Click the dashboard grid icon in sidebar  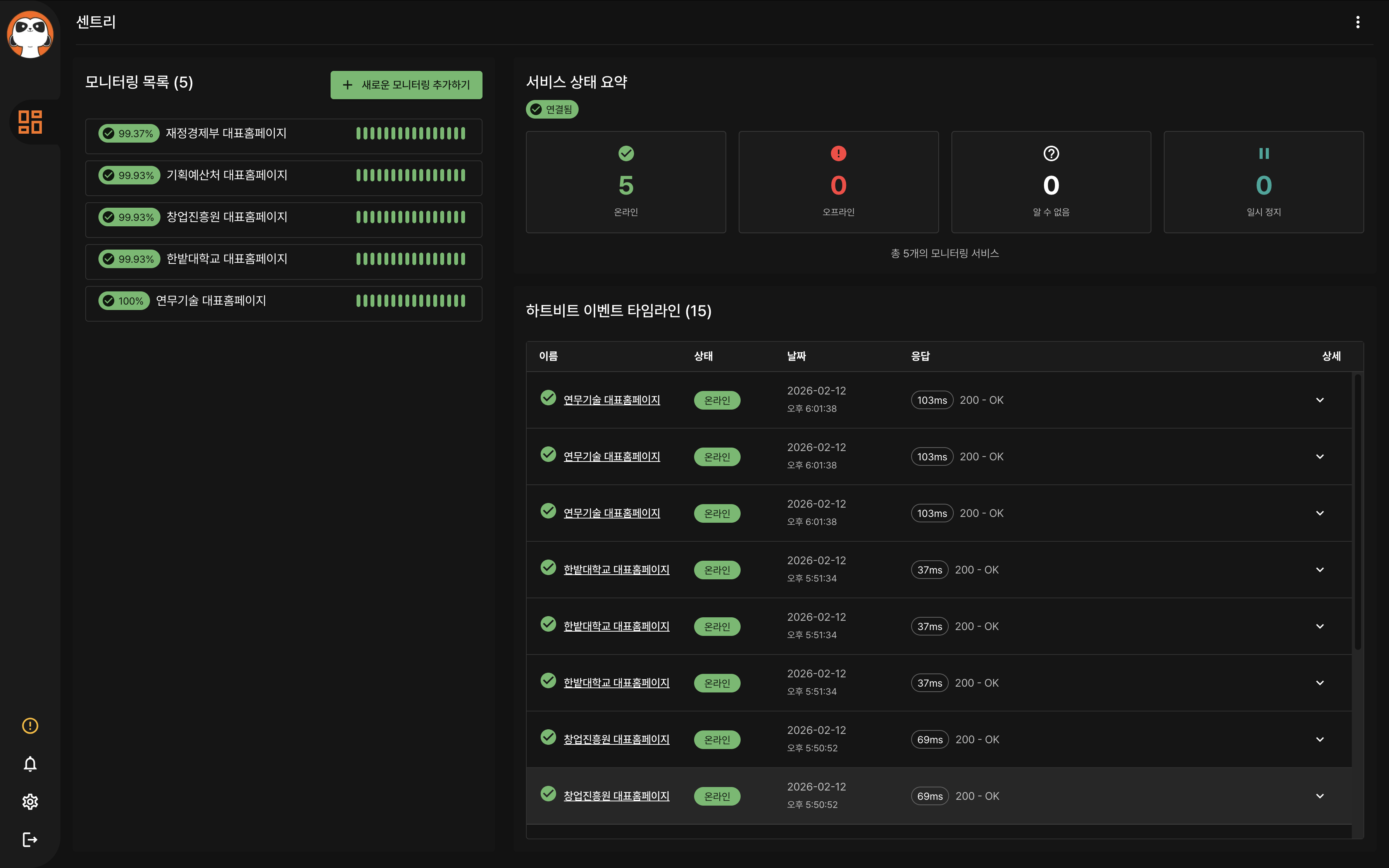tap(30, 122)
